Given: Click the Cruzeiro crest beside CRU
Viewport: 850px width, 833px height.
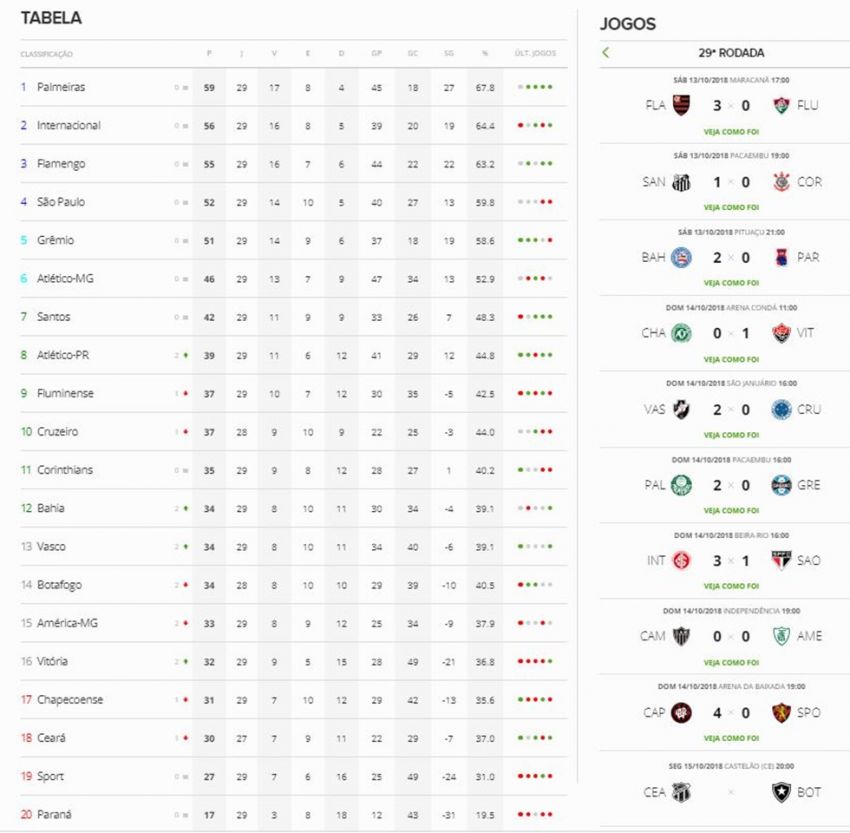Looking at the screenshot, I should point(781,409).
